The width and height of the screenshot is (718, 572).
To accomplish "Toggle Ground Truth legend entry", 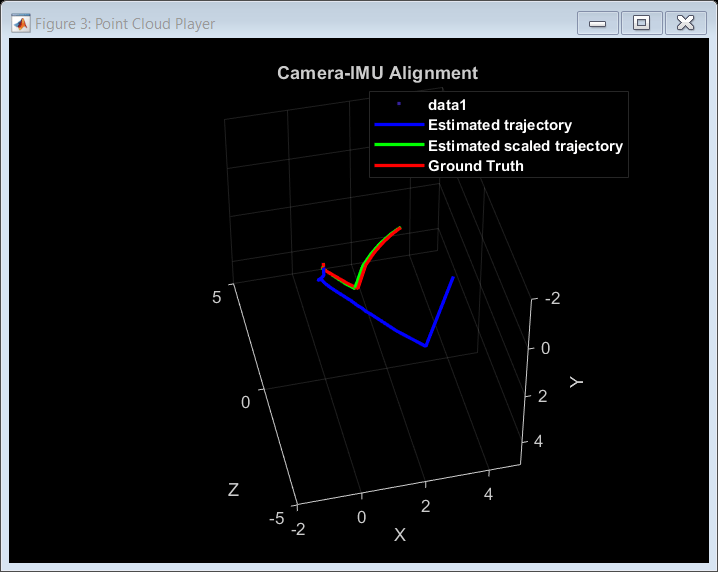I will click(x=475, y=166).
